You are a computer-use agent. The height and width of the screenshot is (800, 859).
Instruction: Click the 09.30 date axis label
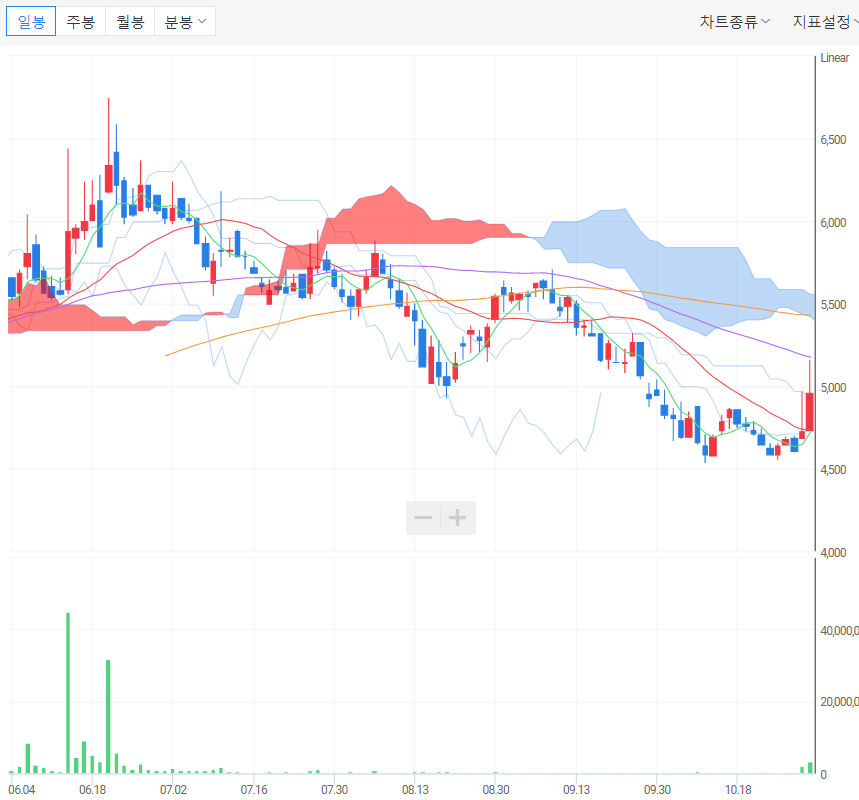[657, 790]
